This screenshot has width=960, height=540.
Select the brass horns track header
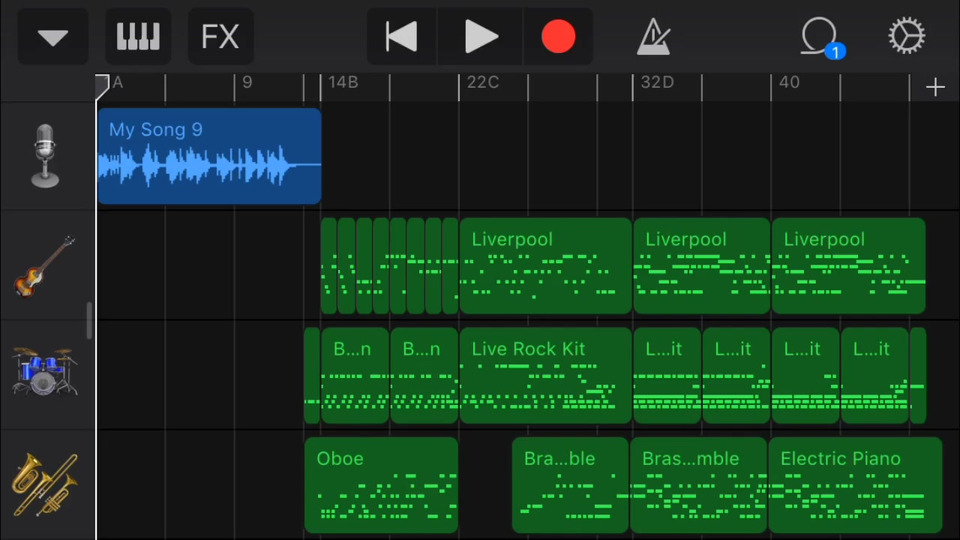point(47,485)
